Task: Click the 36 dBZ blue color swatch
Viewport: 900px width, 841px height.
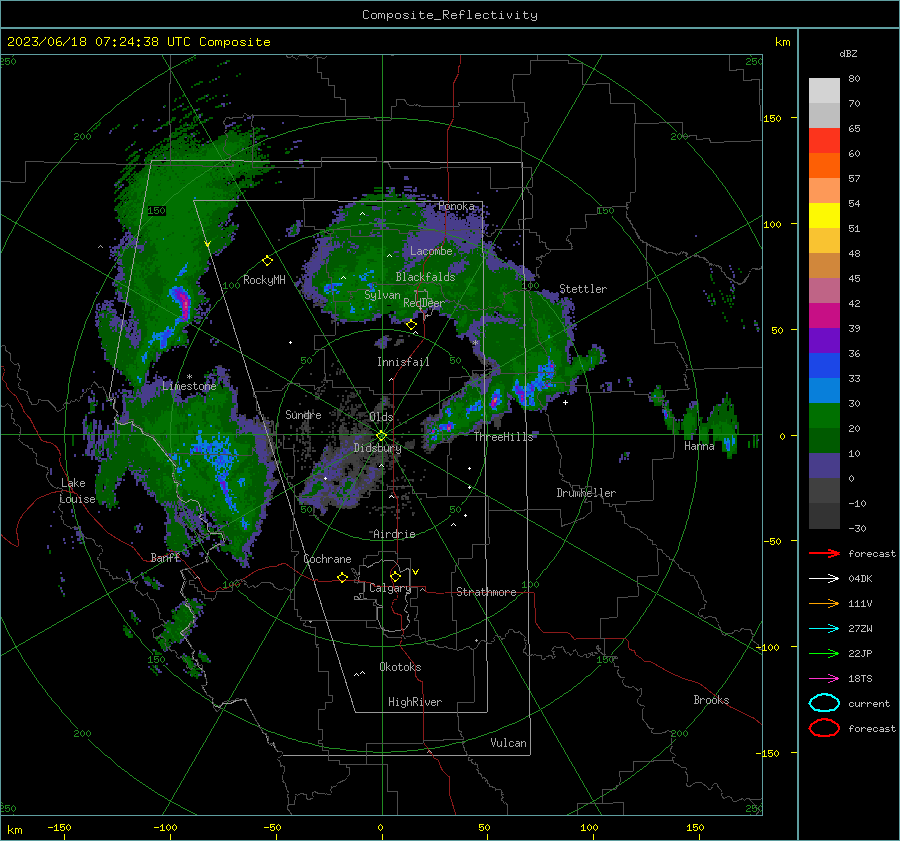Action: 824,366
